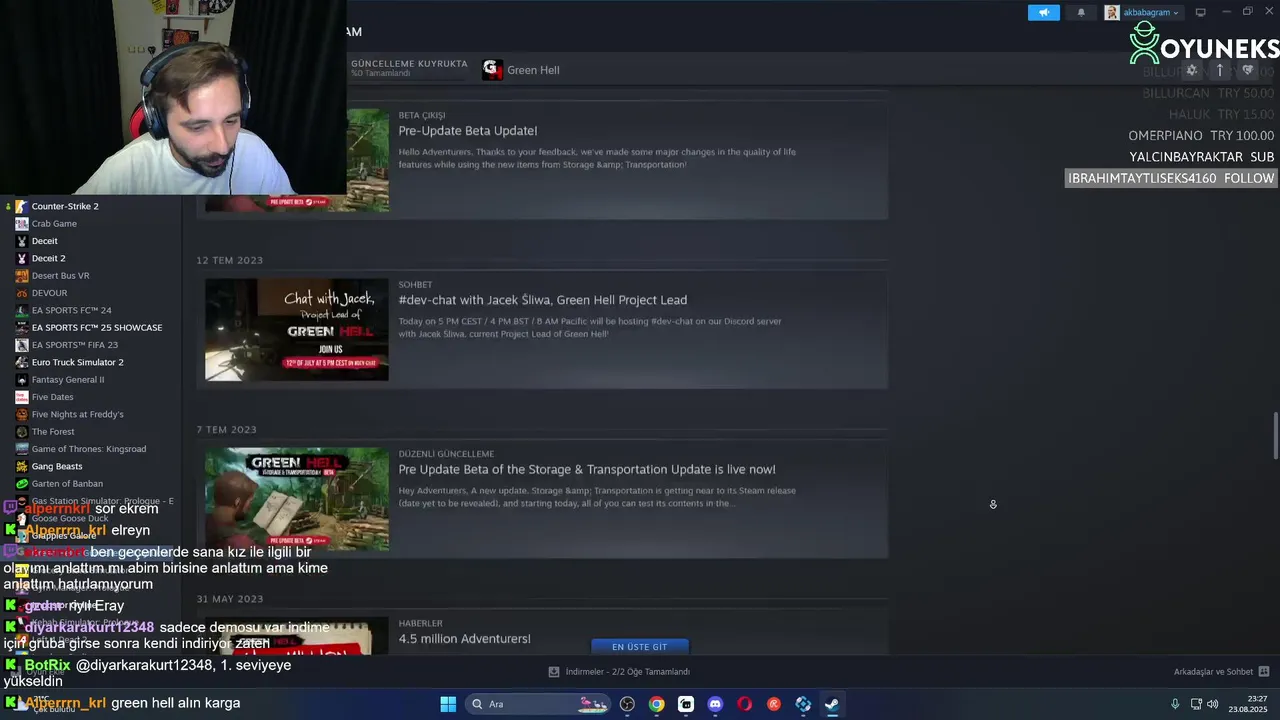
Task: Select EA SPORTS FC 24 in library
Action: point(71,310)
